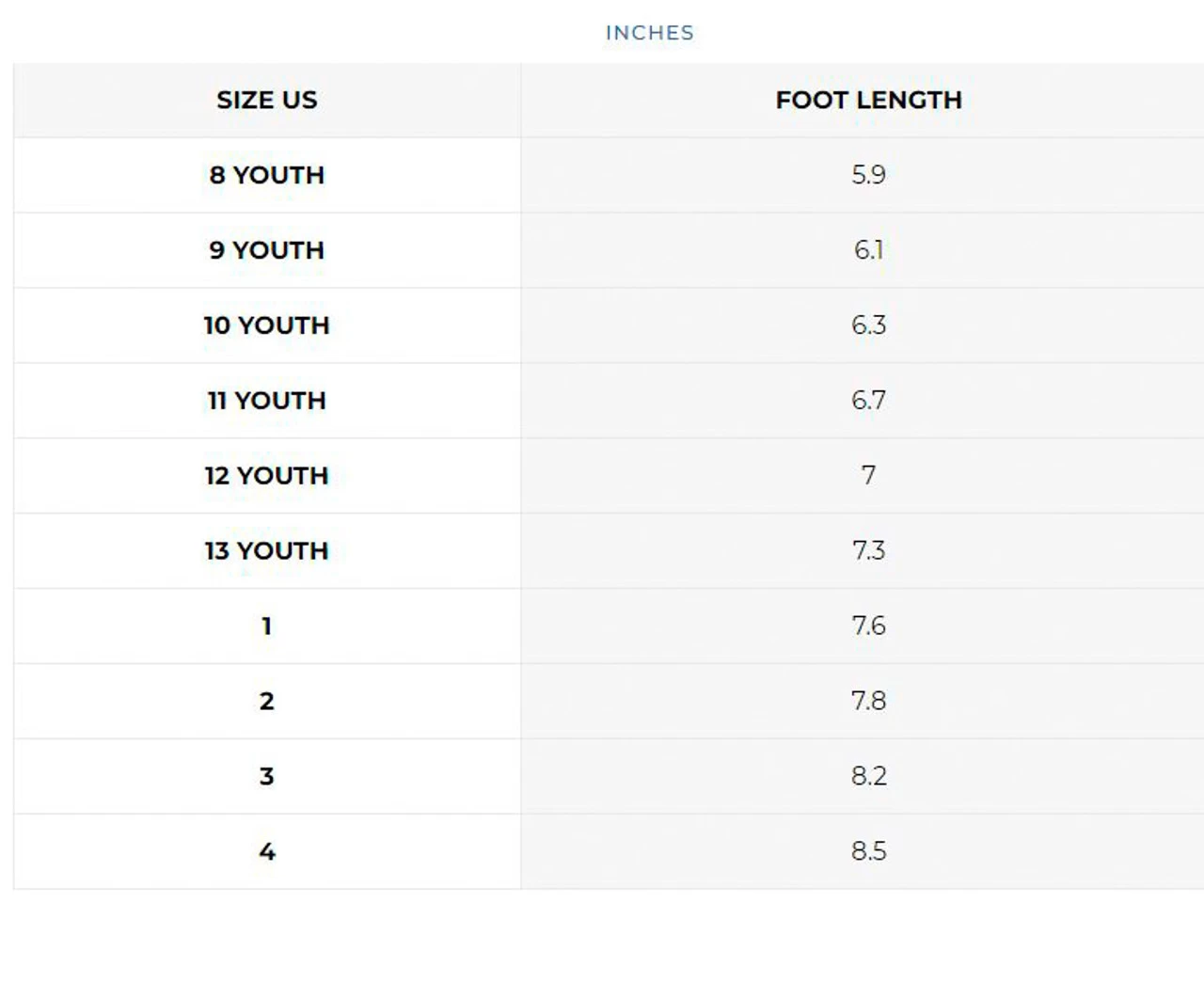Click the FOOT LENGTH column header

click(x=868, y=100)
